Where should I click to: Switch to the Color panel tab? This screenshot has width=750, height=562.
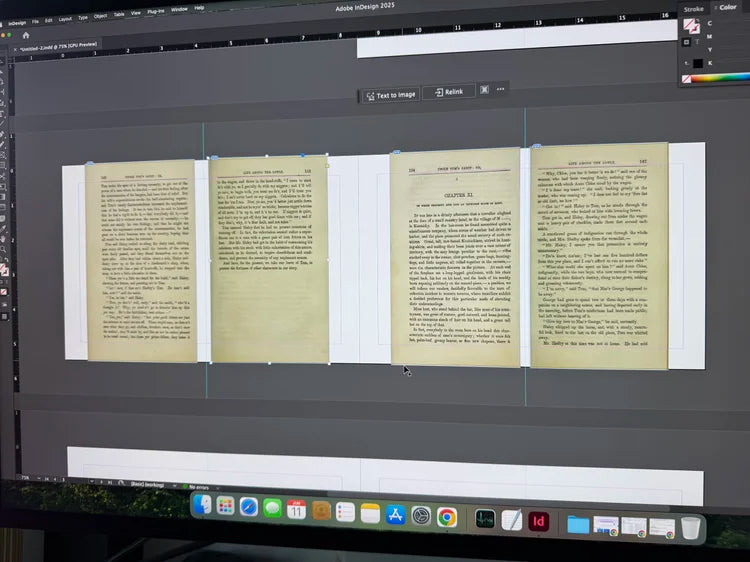point(727,7)
